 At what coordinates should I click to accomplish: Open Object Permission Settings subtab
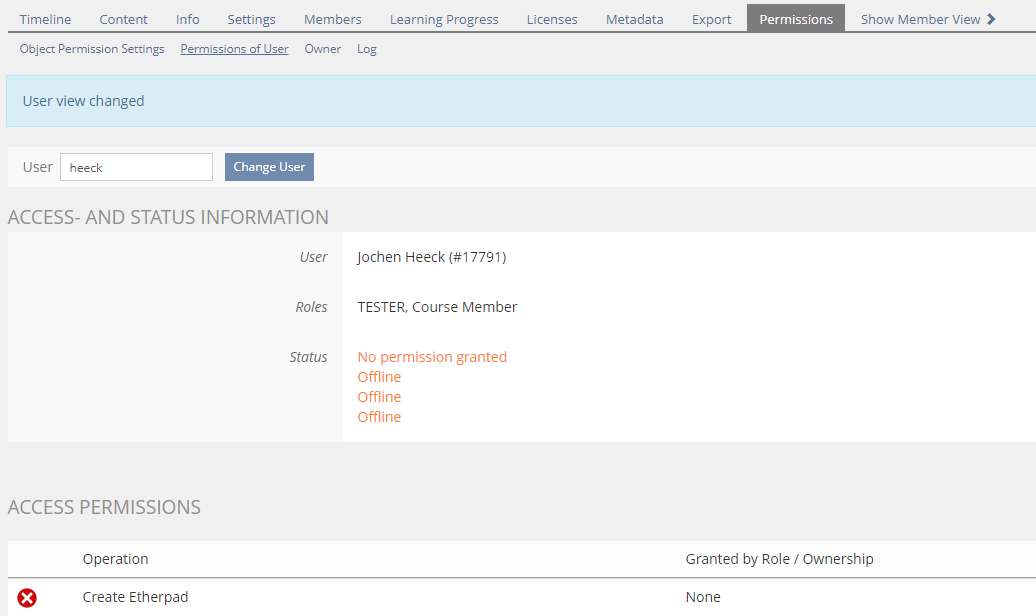pos(92,49)
